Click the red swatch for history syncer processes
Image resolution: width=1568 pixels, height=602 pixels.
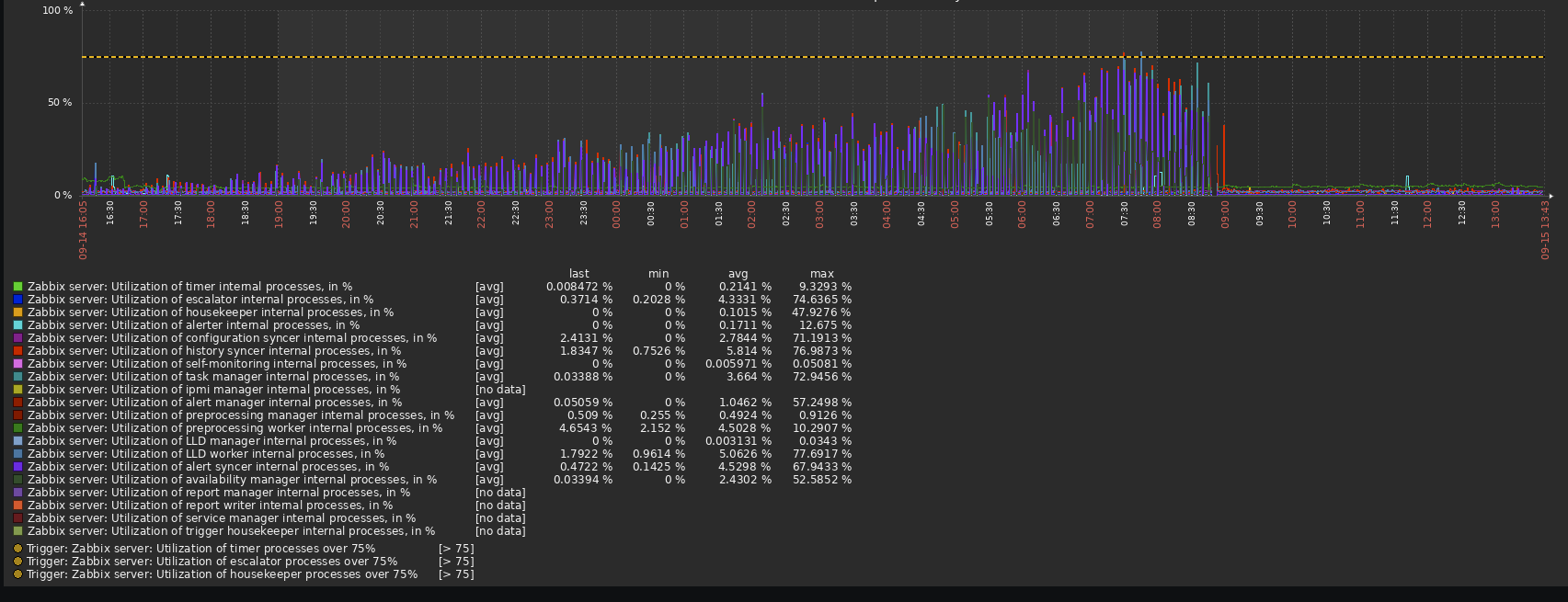[18, 351]
